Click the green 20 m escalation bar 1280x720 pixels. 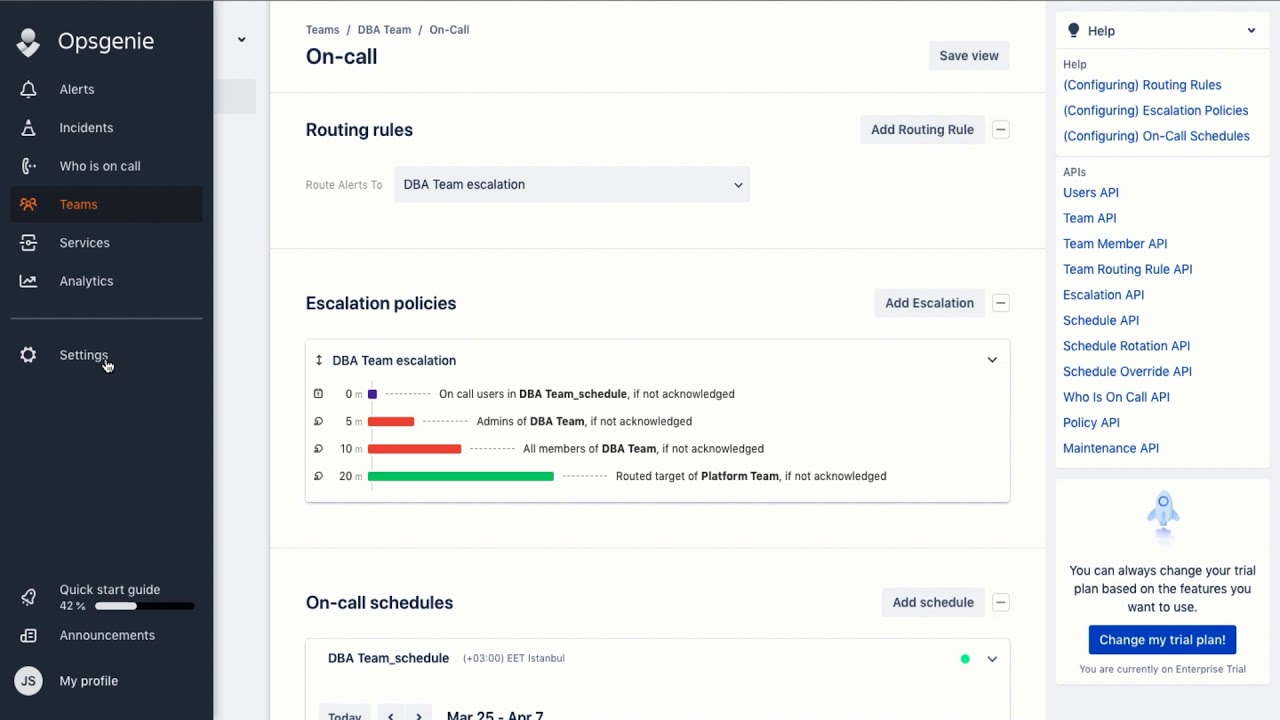point(461,476)
